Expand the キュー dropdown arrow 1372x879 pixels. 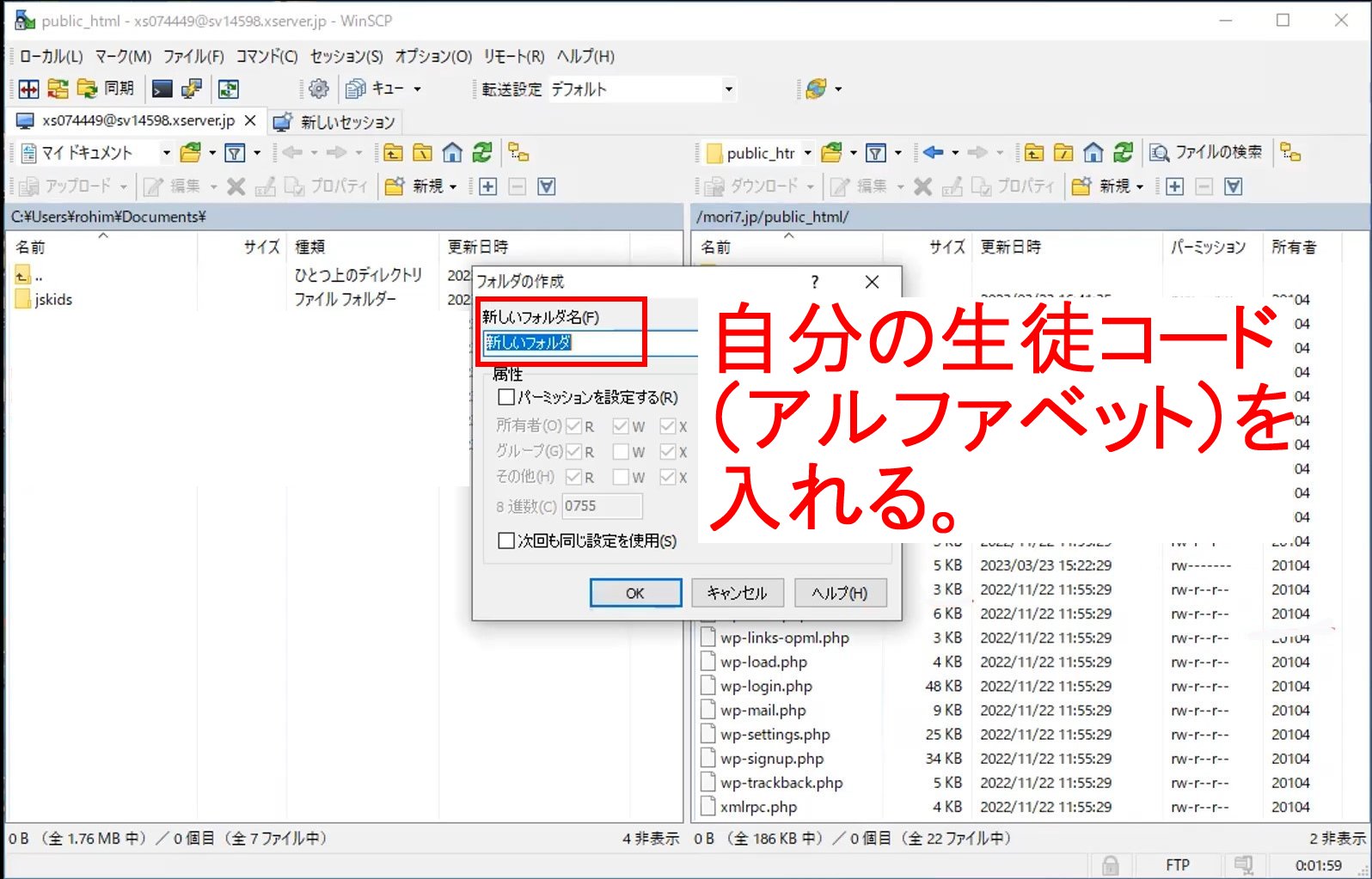(x=418, y=89)
